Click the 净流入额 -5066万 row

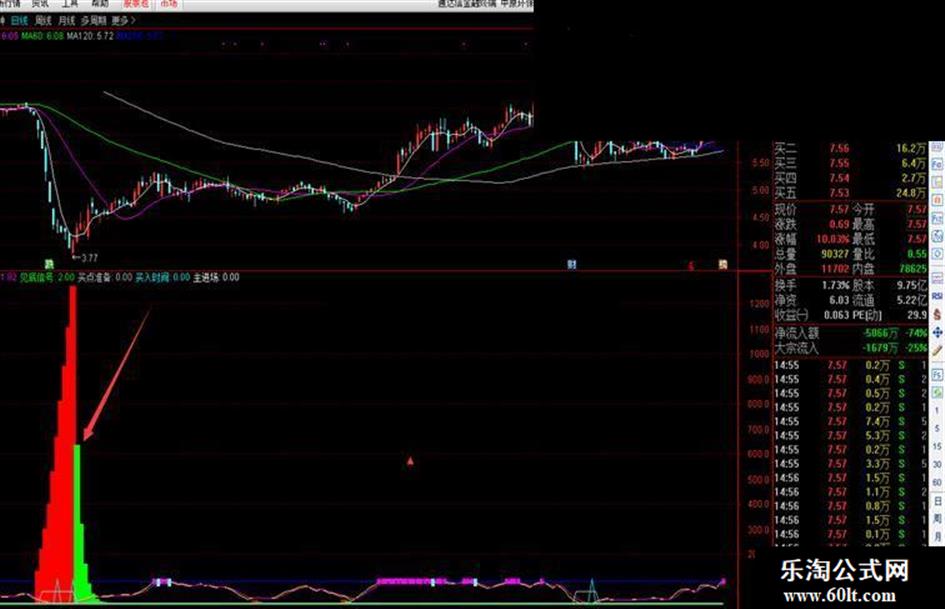tap(850, 333)
